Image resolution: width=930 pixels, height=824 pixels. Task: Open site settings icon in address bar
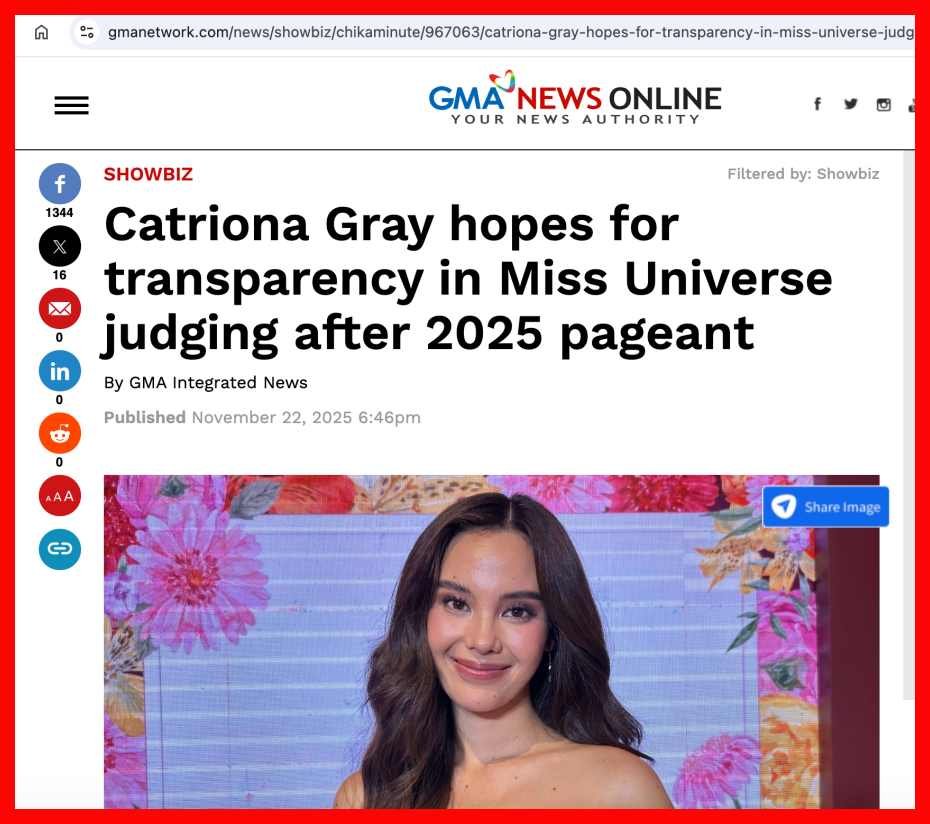87,32
